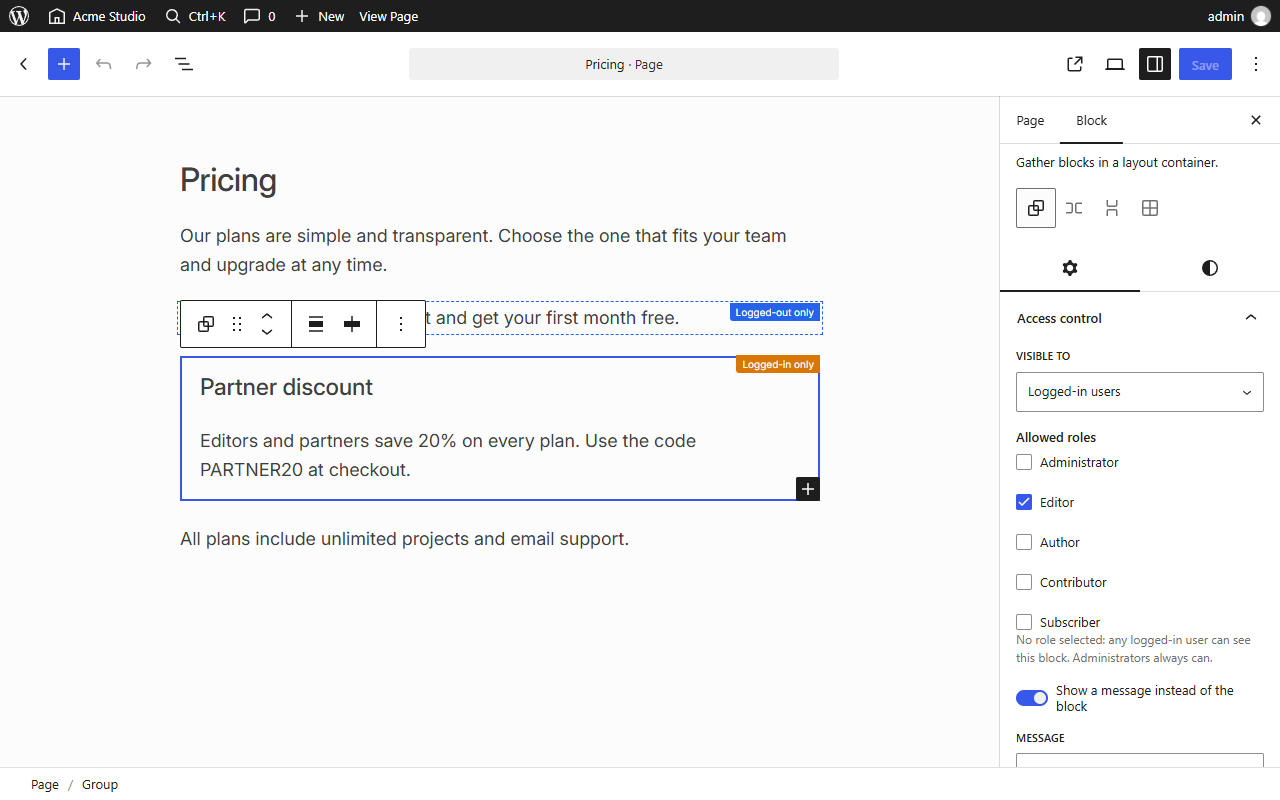Open the editor options three-dot menu
This screenshot has height=800, width=1280.
point(1256,64)
